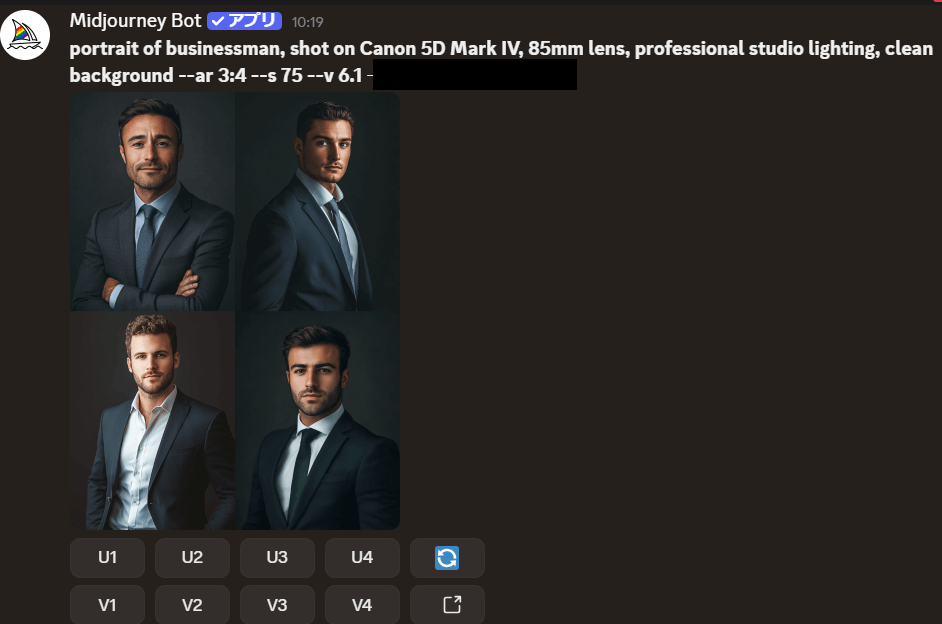942x624 pixels.
Task: Open bottom-left curly-haired man without tie image
Action: [x=153, y=420]
